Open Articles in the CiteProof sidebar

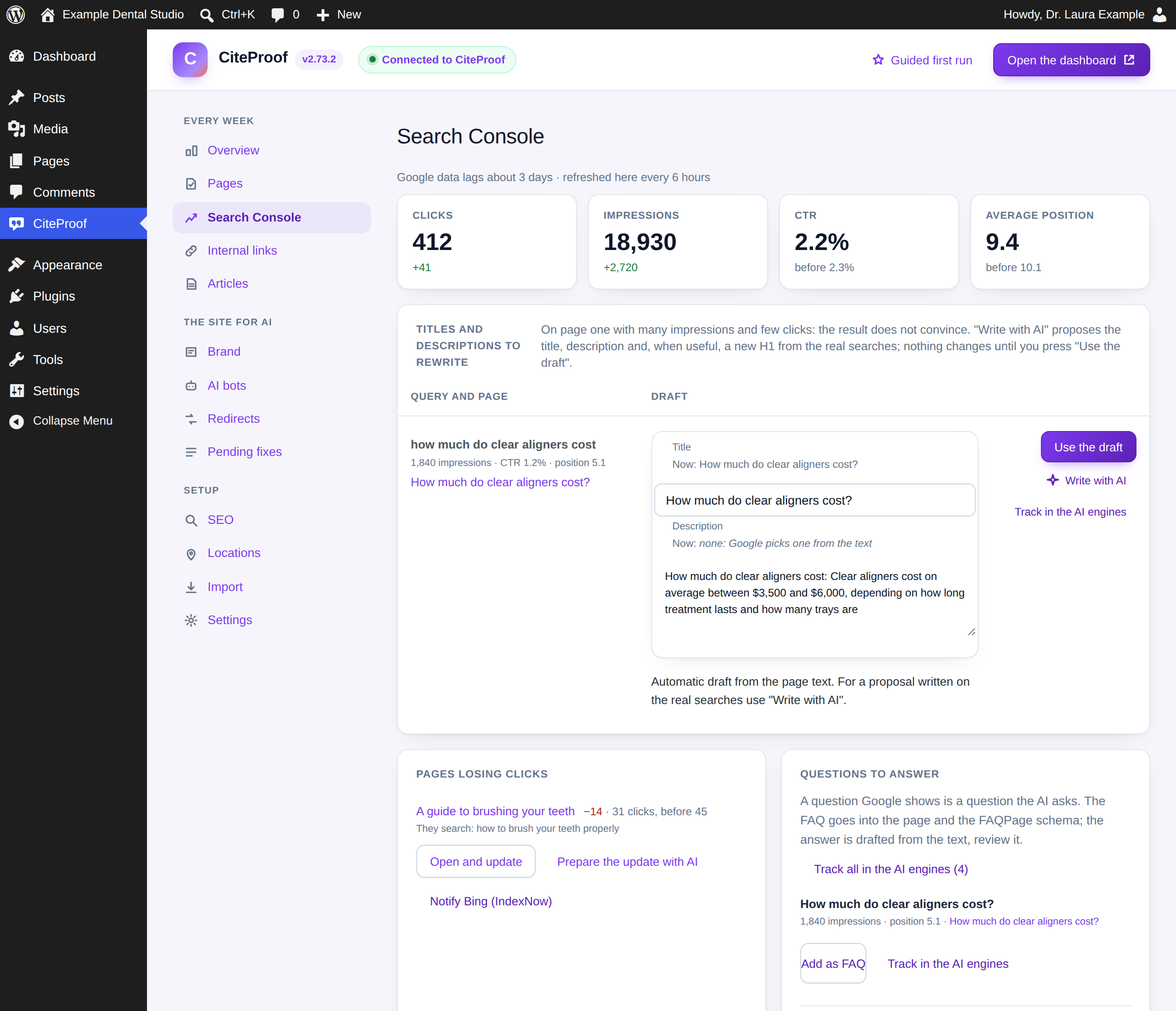(x=272, y=283)
